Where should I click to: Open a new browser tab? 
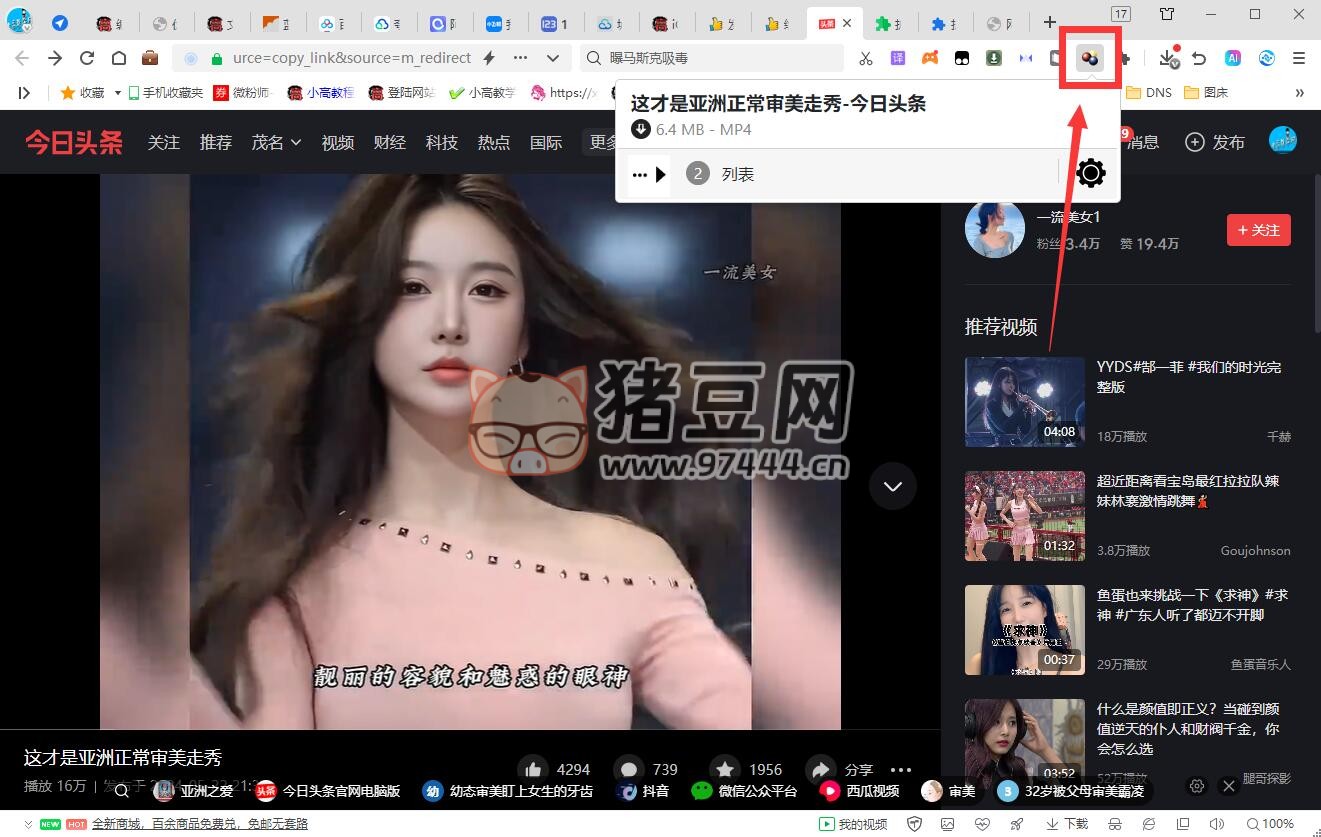1049,22
